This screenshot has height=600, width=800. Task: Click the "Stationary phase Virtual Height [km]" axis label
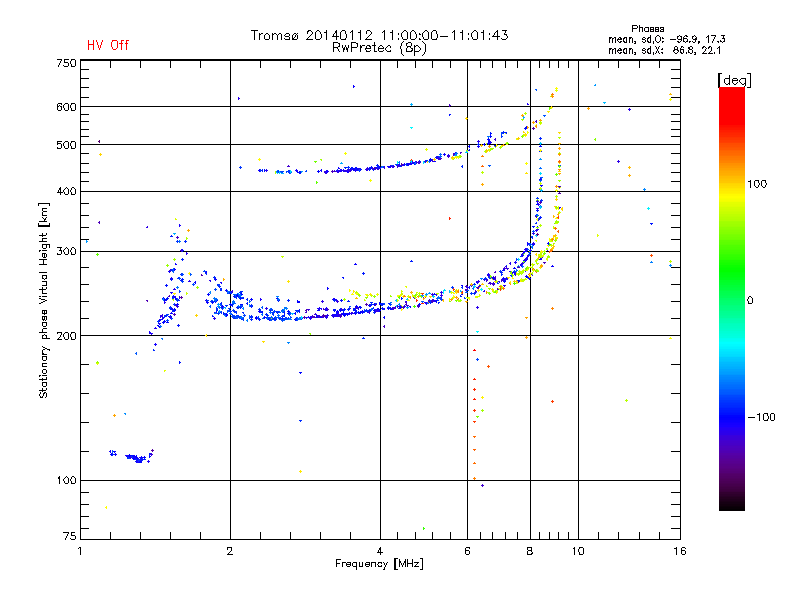click(44, 300)
